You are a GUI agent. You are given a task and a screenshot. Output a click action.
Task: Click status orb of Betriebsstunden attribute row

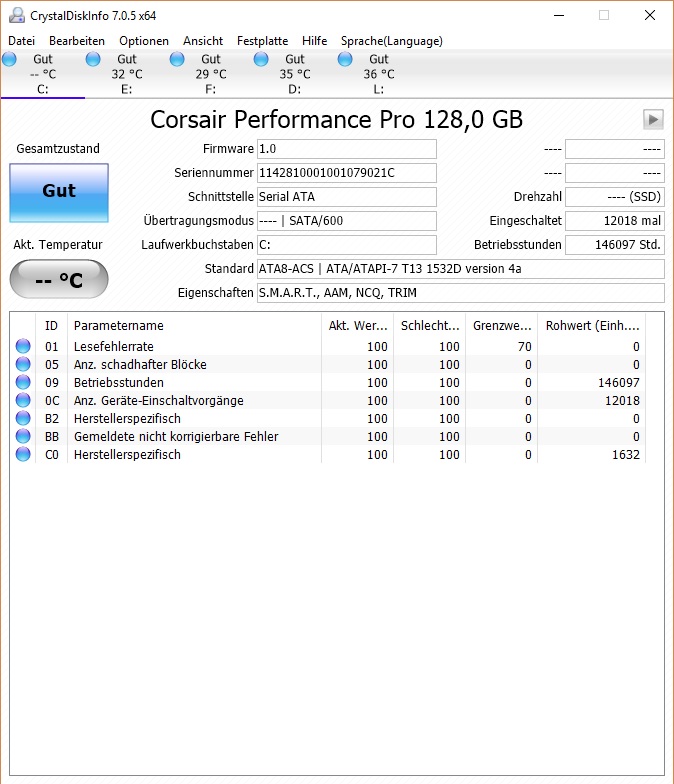[23, 382]
